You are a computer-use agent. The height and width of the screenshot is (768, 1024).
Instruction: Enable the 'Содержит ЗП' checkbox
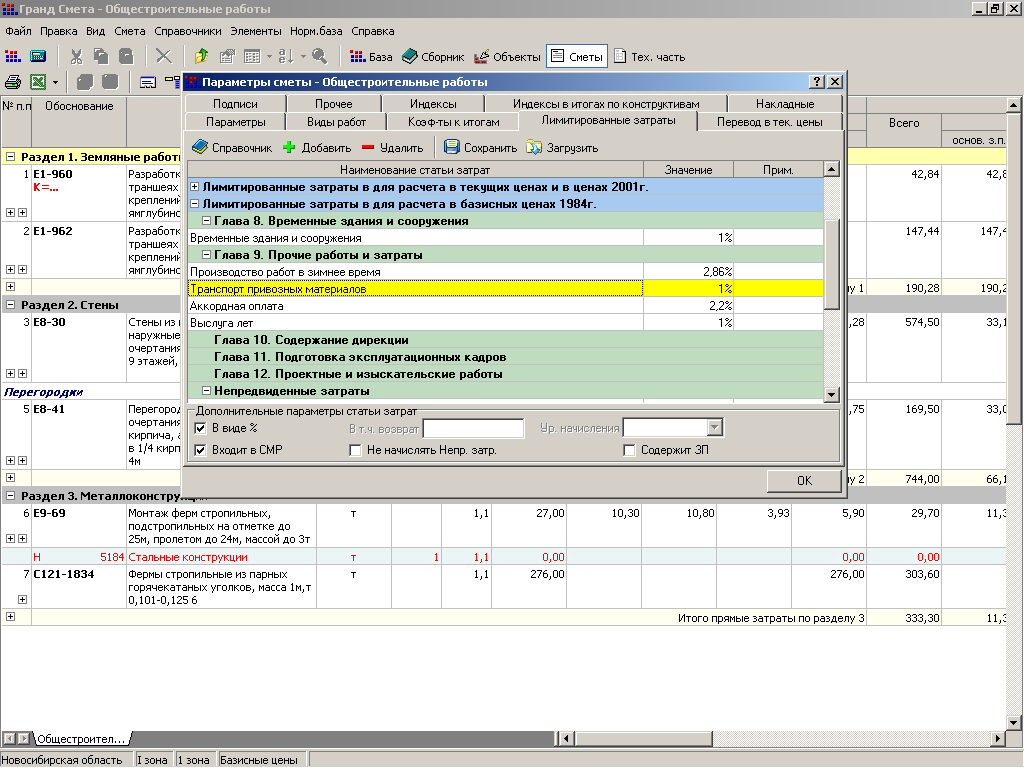[630, 450]
